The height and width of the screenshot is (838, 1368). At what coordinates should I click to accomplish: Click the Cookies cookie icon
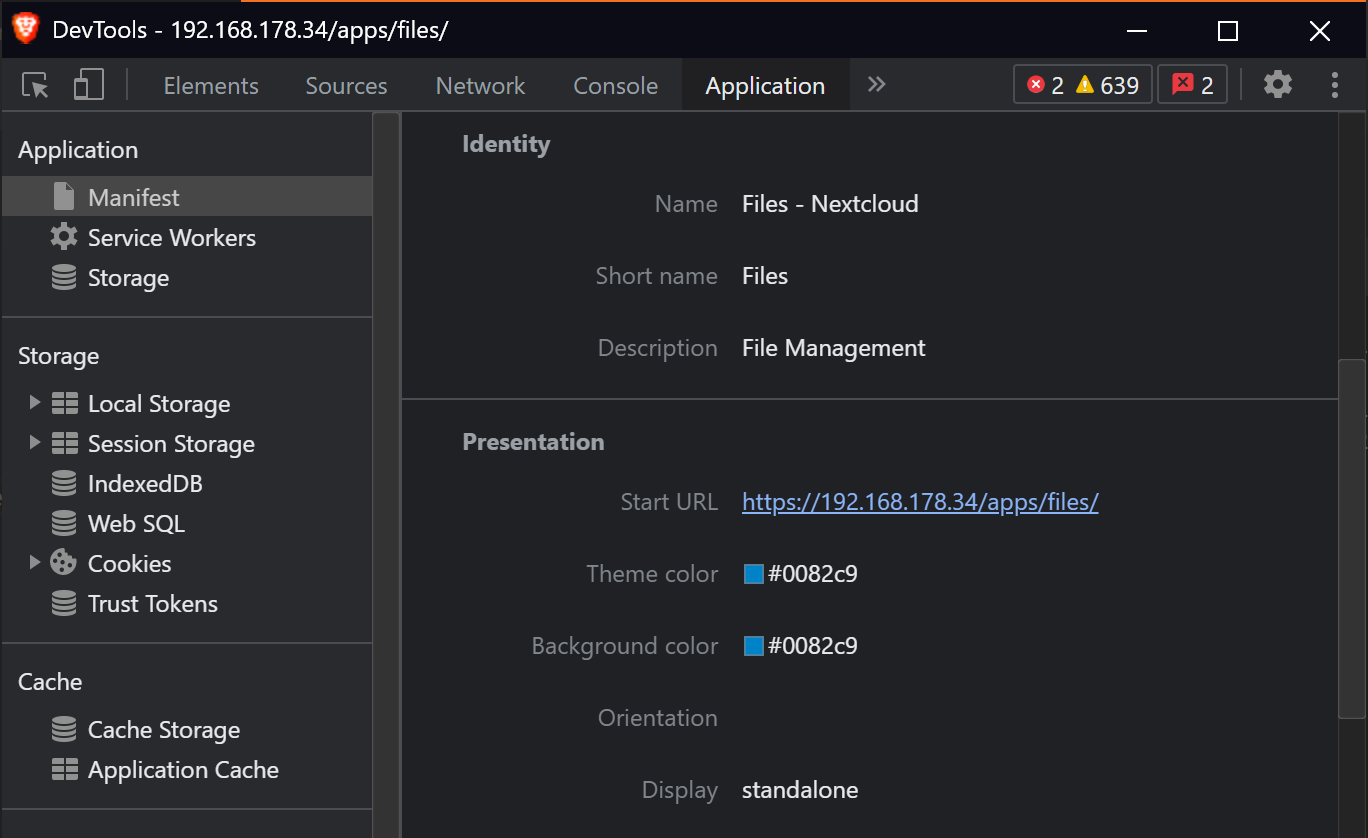click(x=64, y=562)
